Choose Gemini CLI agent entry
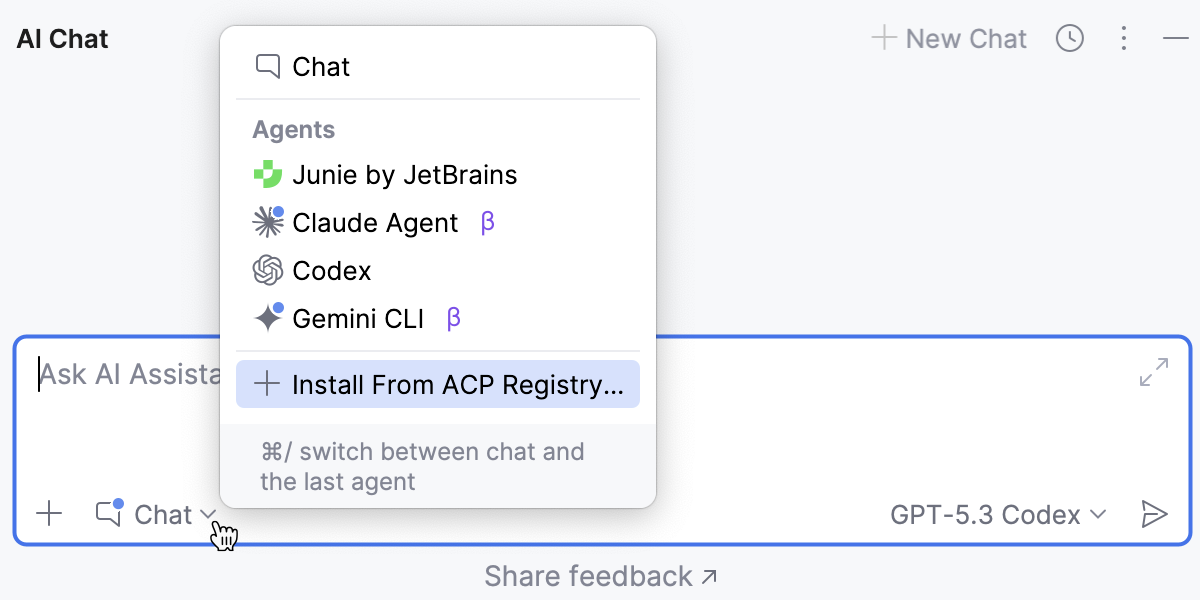This screenshot has height=600, width=1200. [x=360, y=318]
